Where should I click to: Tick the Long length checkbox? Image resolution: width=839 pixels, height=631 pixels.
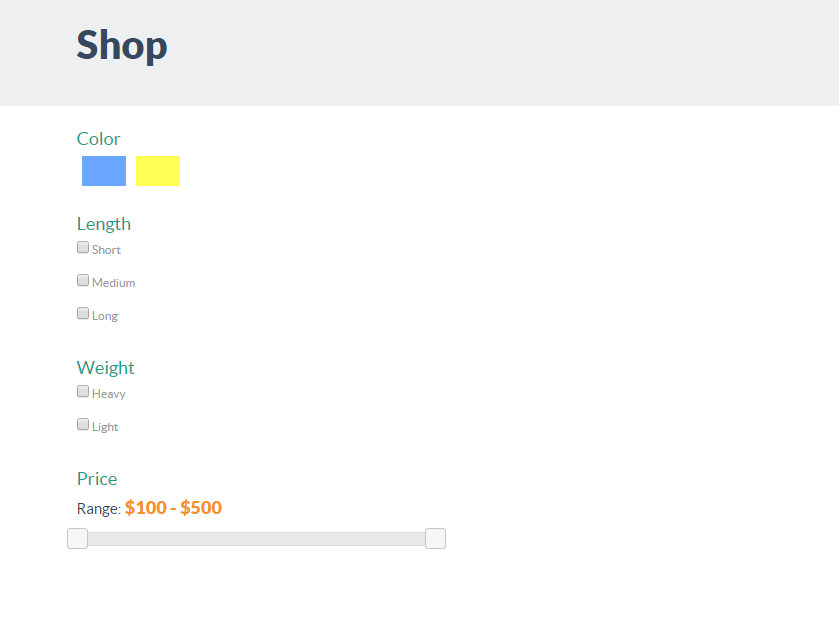point(83,313)
